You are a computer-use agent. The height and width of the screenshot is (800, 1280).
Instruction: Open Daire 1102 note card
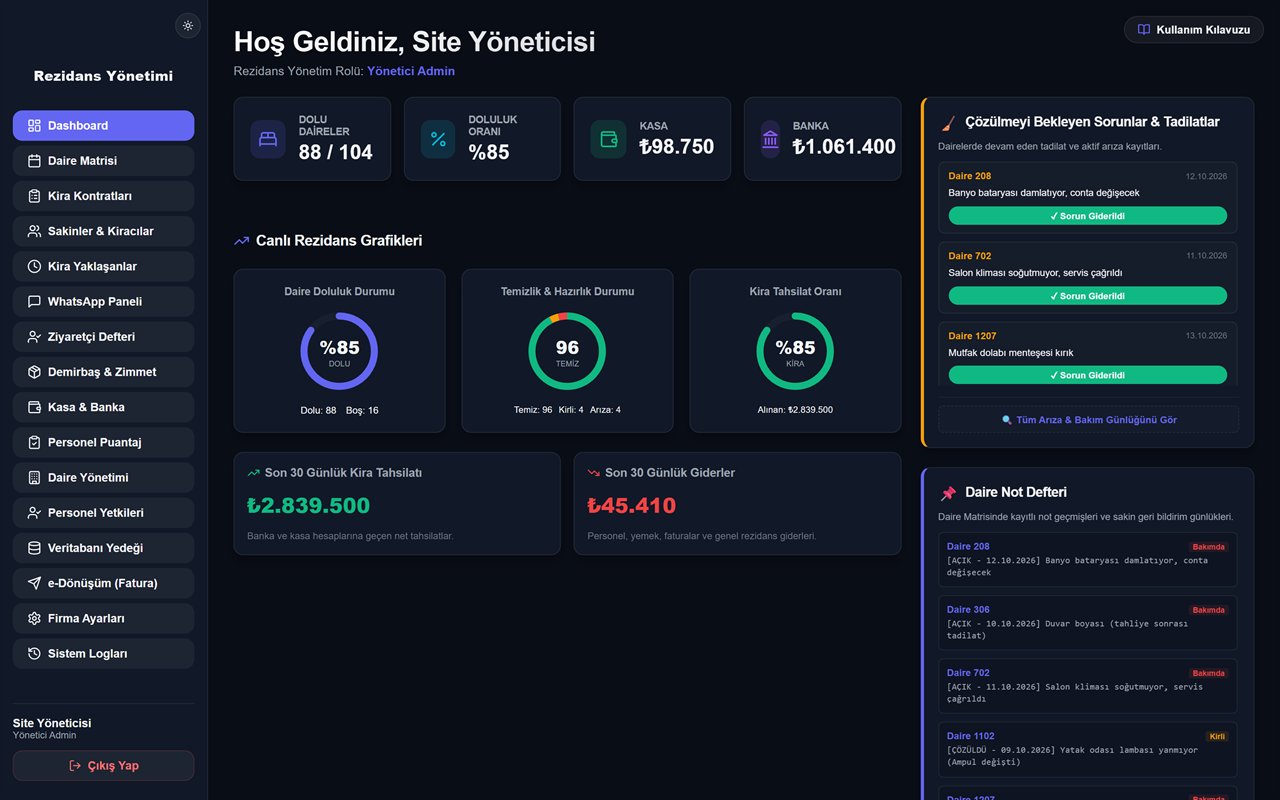click(x=1088, y=749)
